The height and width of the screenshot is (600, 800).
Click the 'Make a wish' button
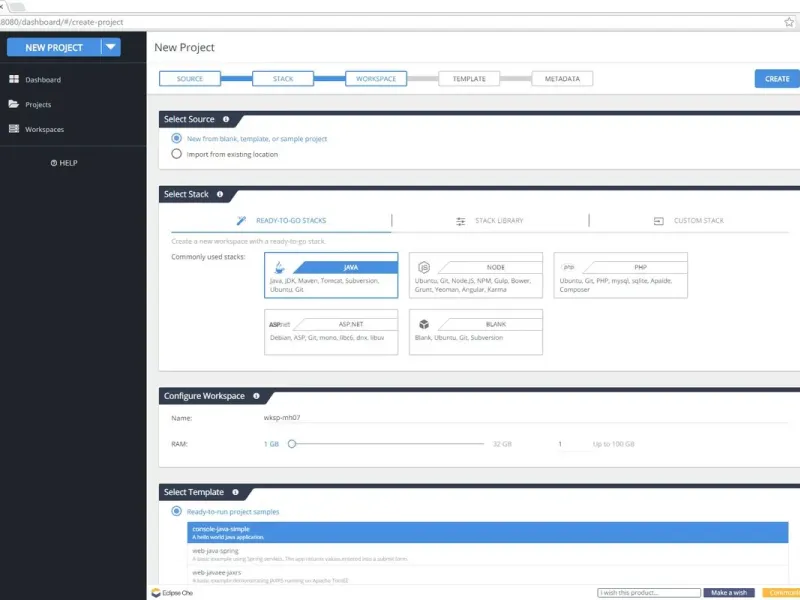coord(729,593)
